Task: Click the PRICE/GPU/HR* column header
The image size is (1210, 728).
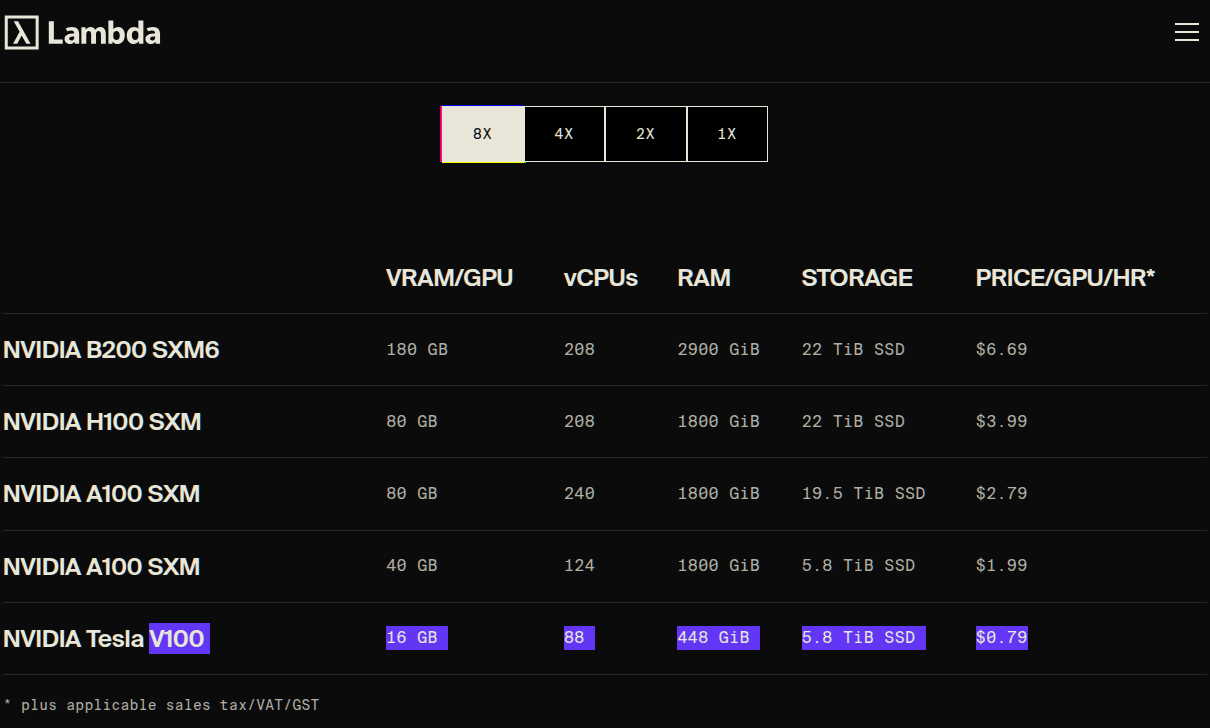Action: point(1065,278)
